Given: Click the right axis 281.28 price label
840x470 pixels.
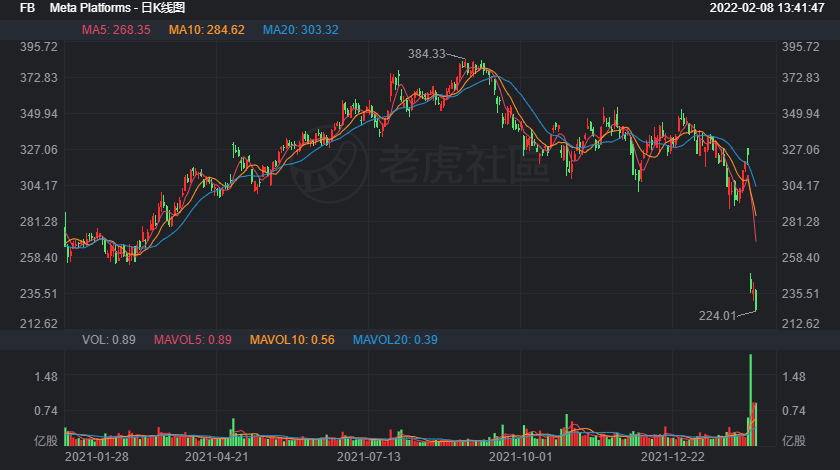Looking at the screenshot, I should coord(800,222).
